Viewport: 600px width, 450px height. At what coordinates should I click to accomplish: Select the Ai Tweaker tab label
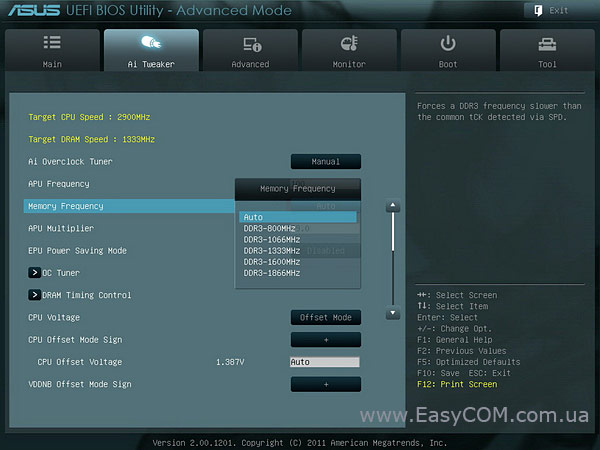[151, 64]
